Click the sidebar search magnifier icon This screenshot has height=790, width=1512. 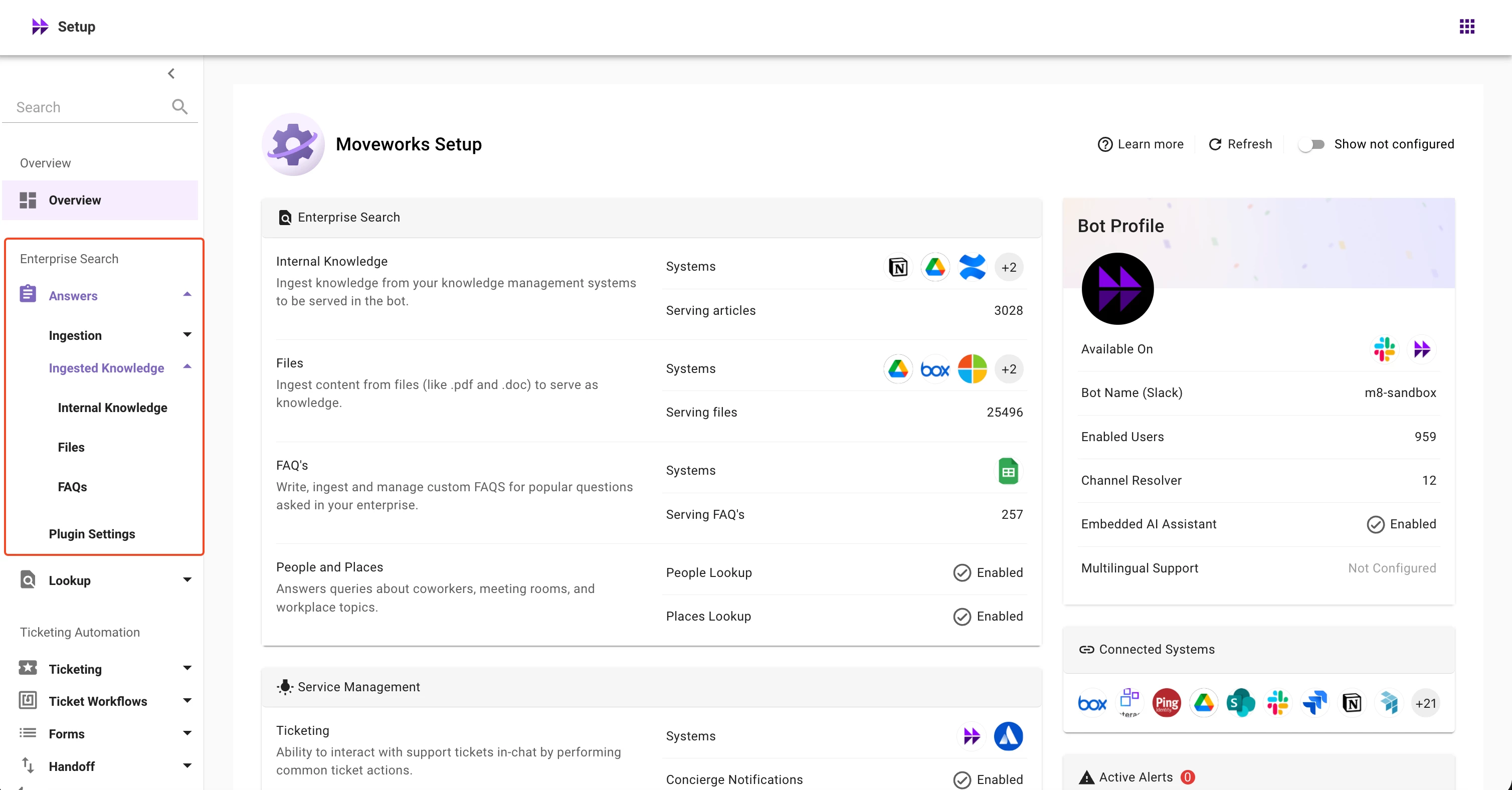179,107
